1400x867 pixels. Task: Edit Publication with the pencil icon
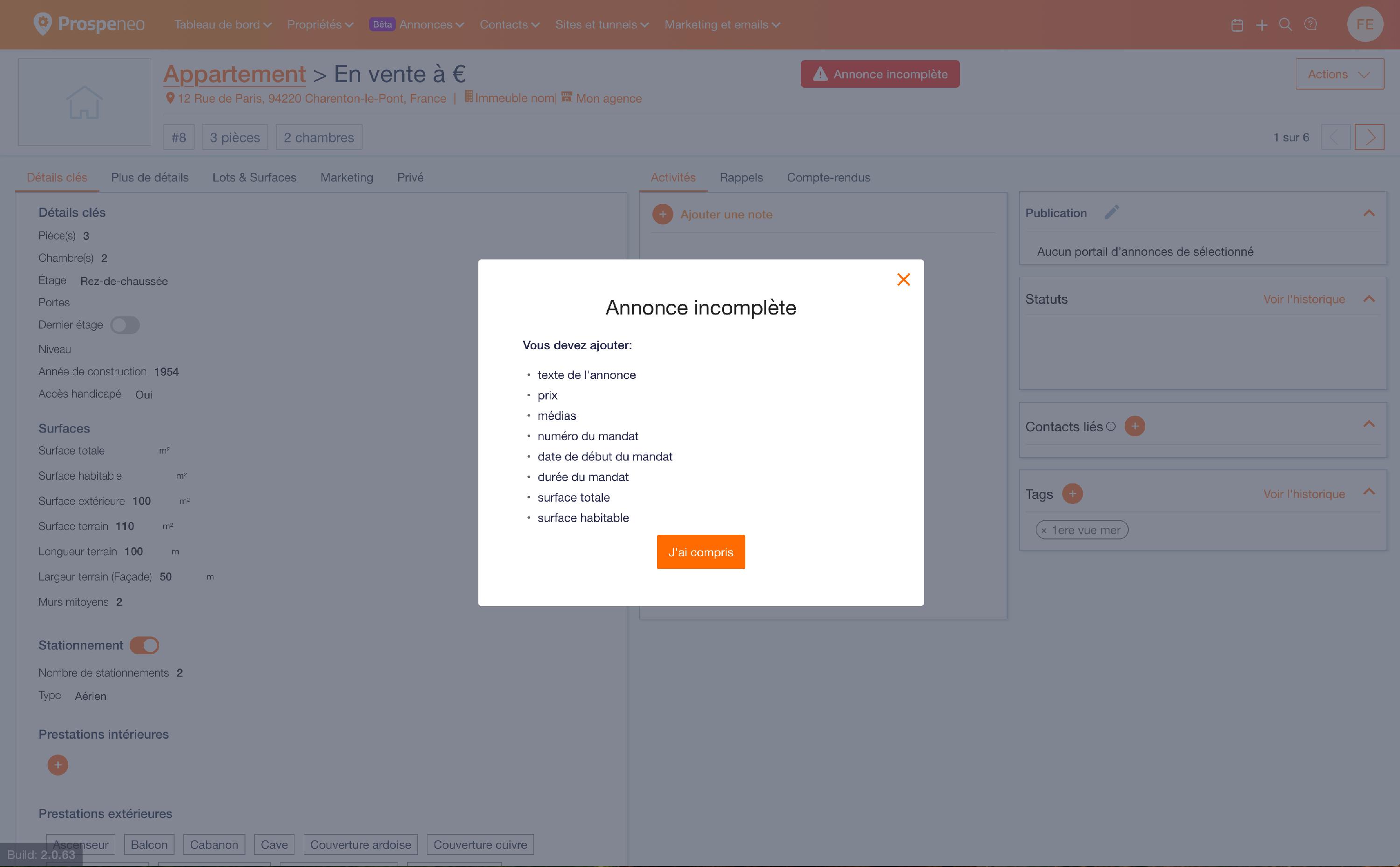coord(1111,213)
